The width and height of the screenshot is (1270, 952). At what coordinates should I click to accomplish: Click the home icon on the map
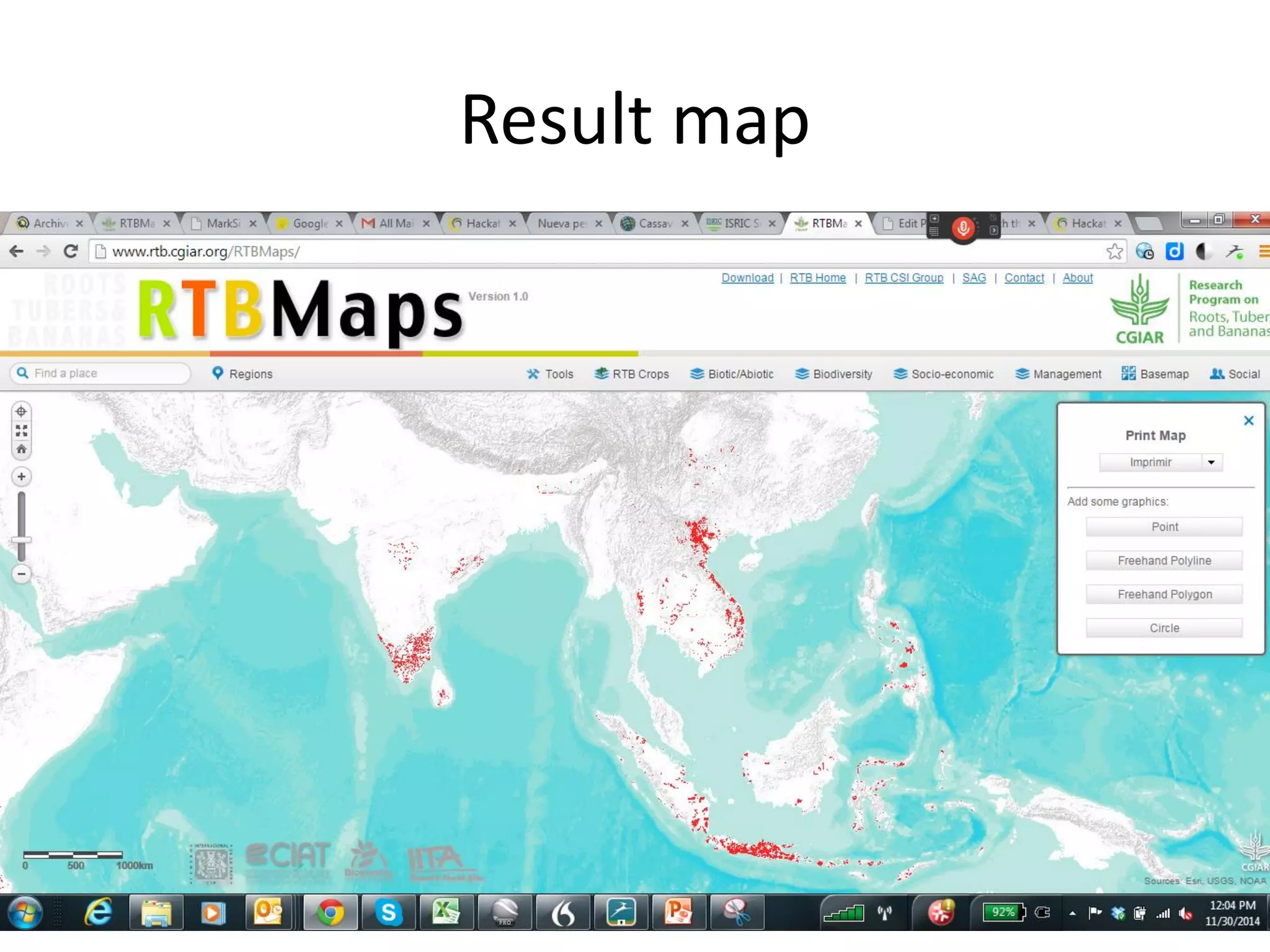point(21,449)
